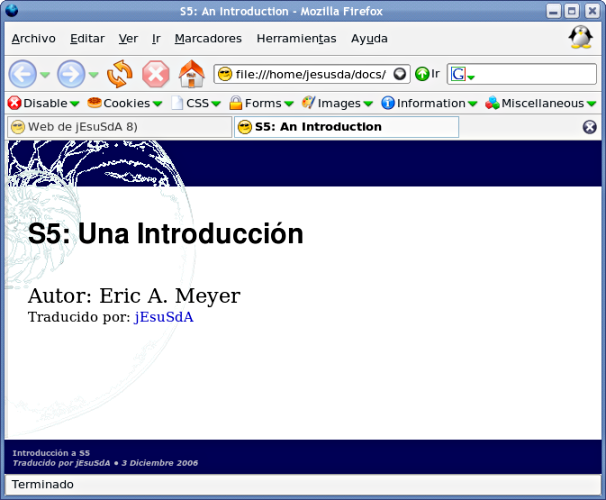Expand the Cookies developer toolbar menu
The image size is (606, 500).
click(157, 104)
